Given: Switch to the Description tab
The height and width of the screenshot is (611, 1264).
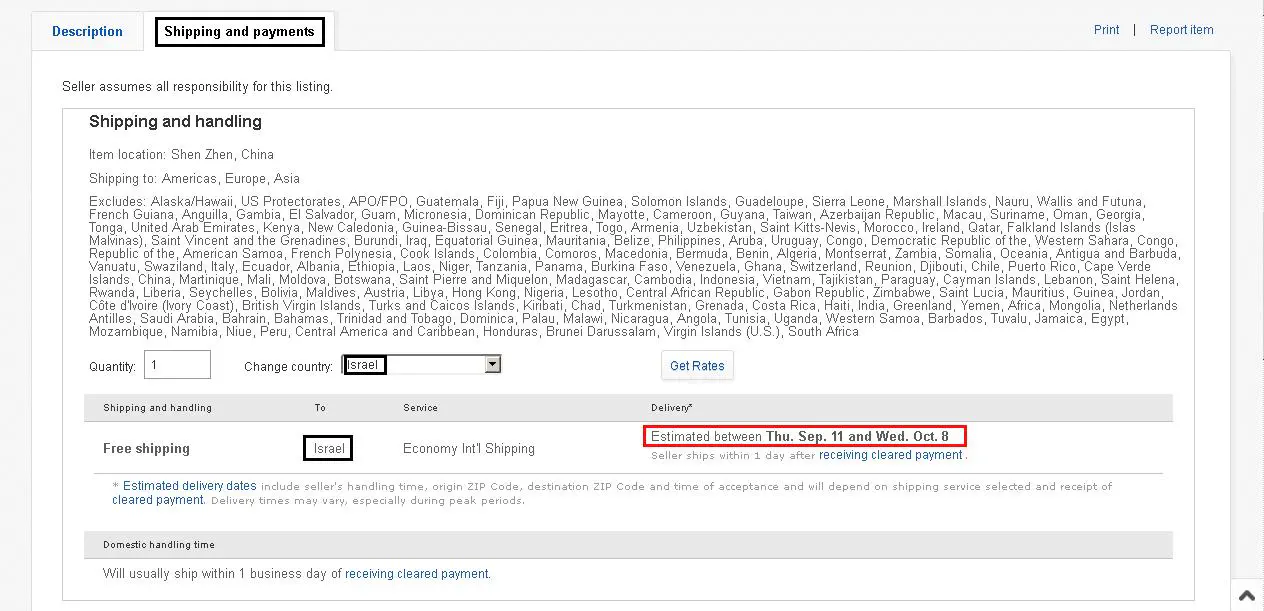Looking at the screenshot, I should [x=87, y=31].
